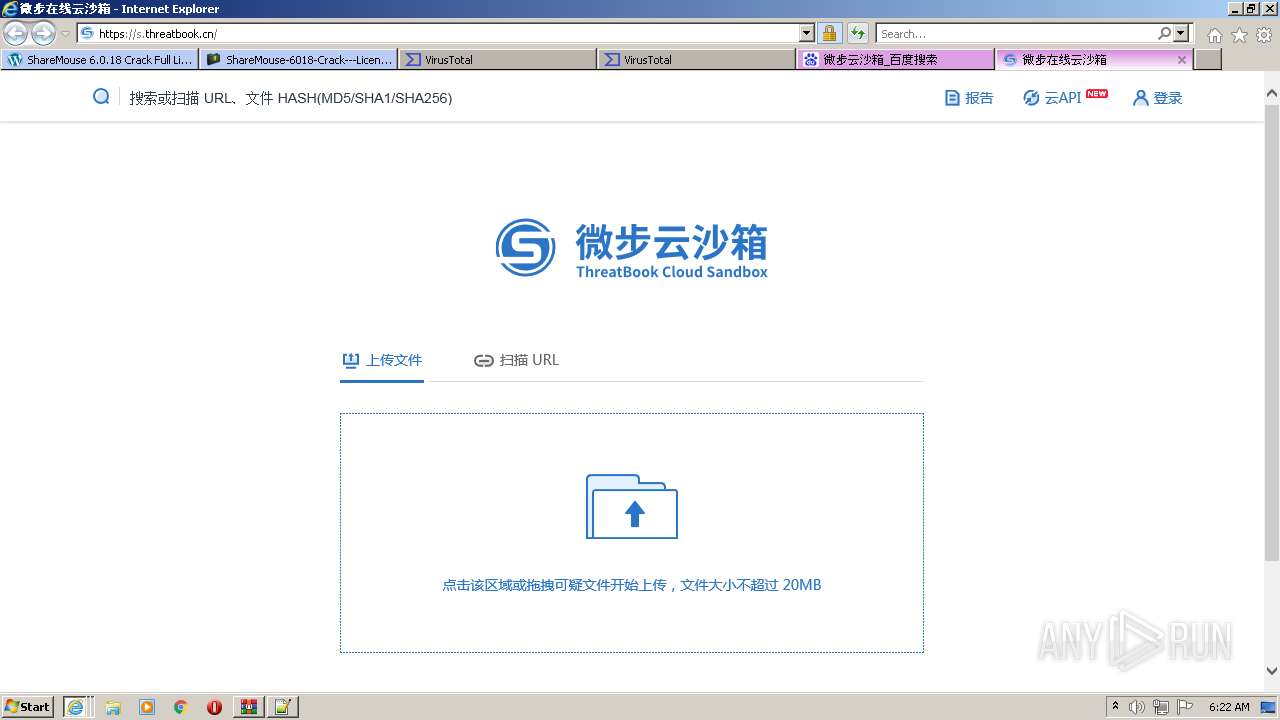Open the Windows Start menu
This screenshot has height=720, width=1280.
[28, 706]
